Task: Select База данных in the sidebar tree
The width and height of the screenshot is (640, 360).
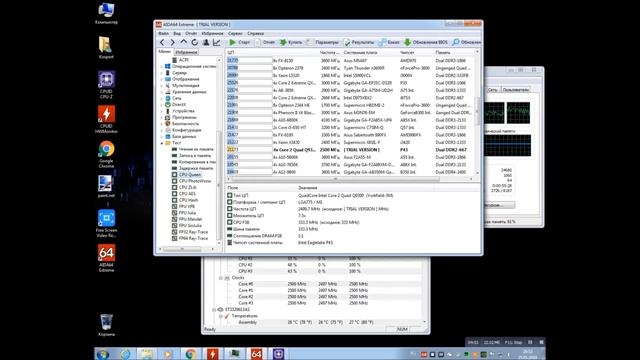Action: point(184,136)
